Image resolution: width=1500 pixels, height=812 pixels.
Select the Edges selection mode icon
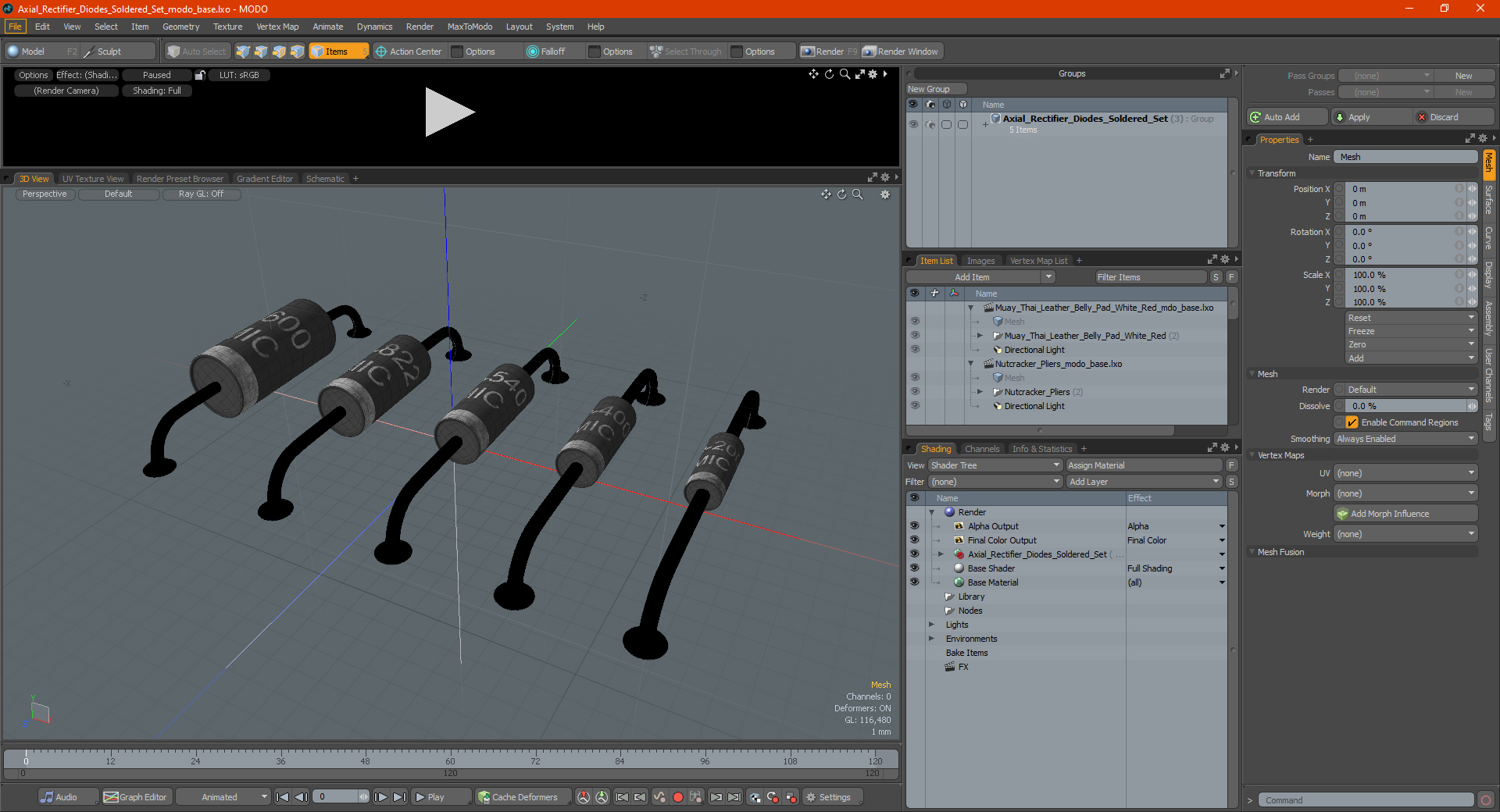(x=261, y=52)
